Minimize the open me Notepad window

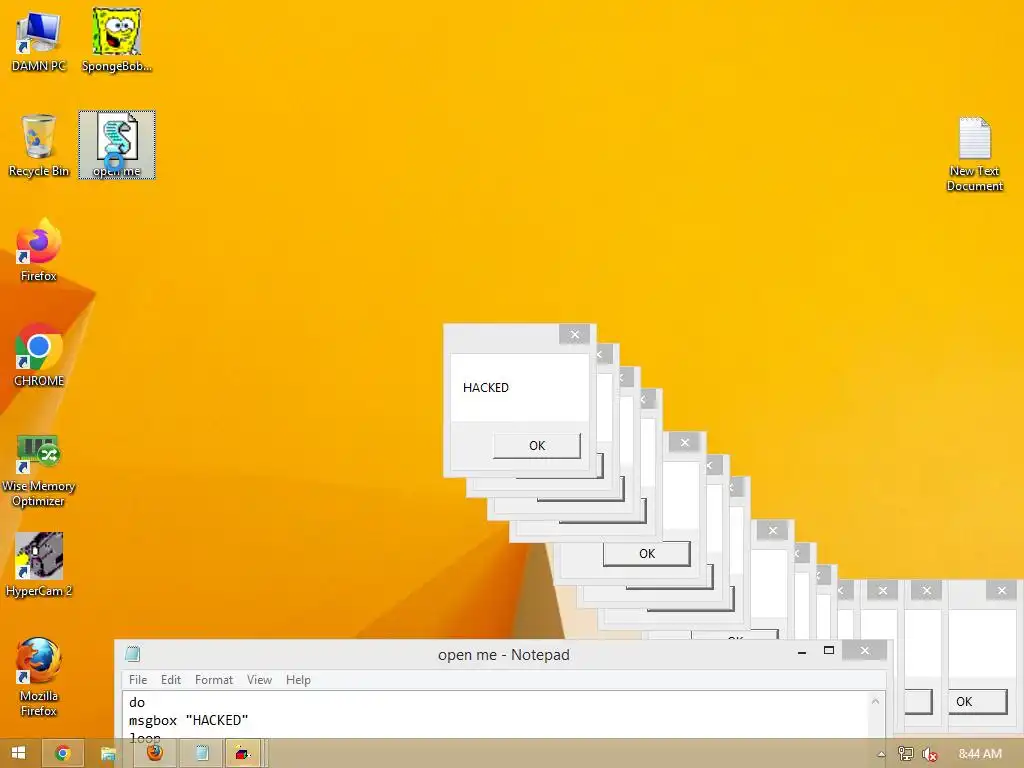(x=801, y=651)
